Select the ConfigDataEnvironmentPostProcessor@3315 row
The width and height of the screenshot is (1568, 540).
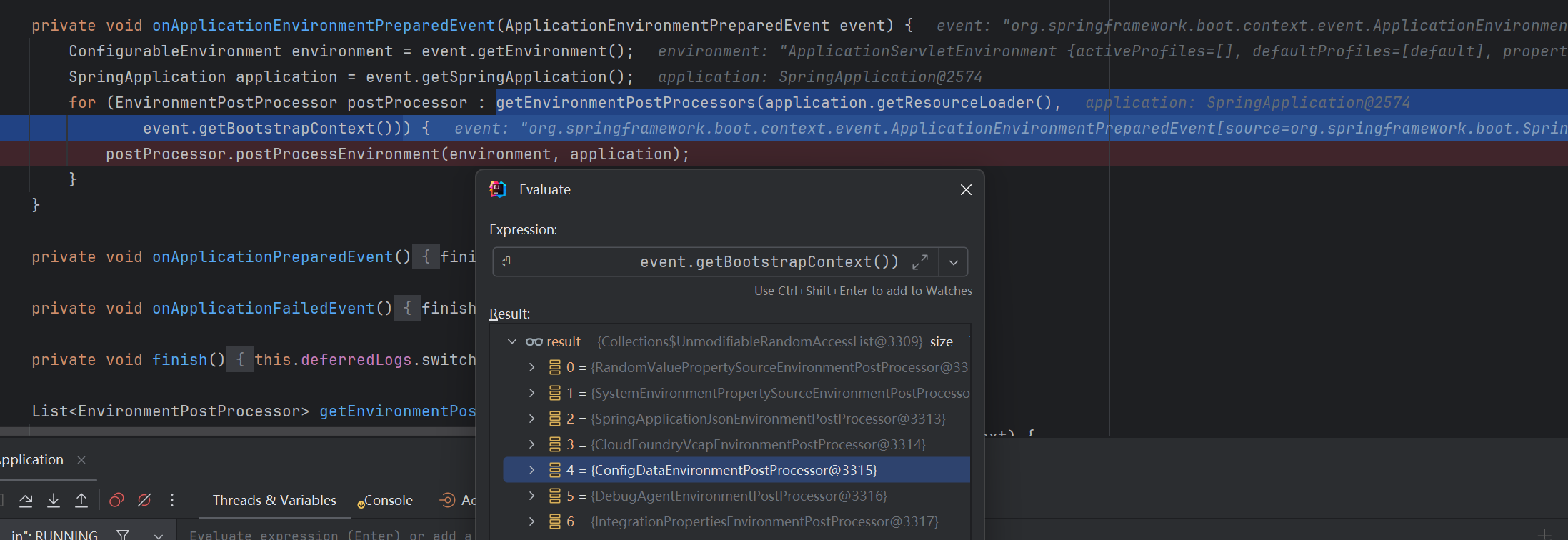click(736, 470)
